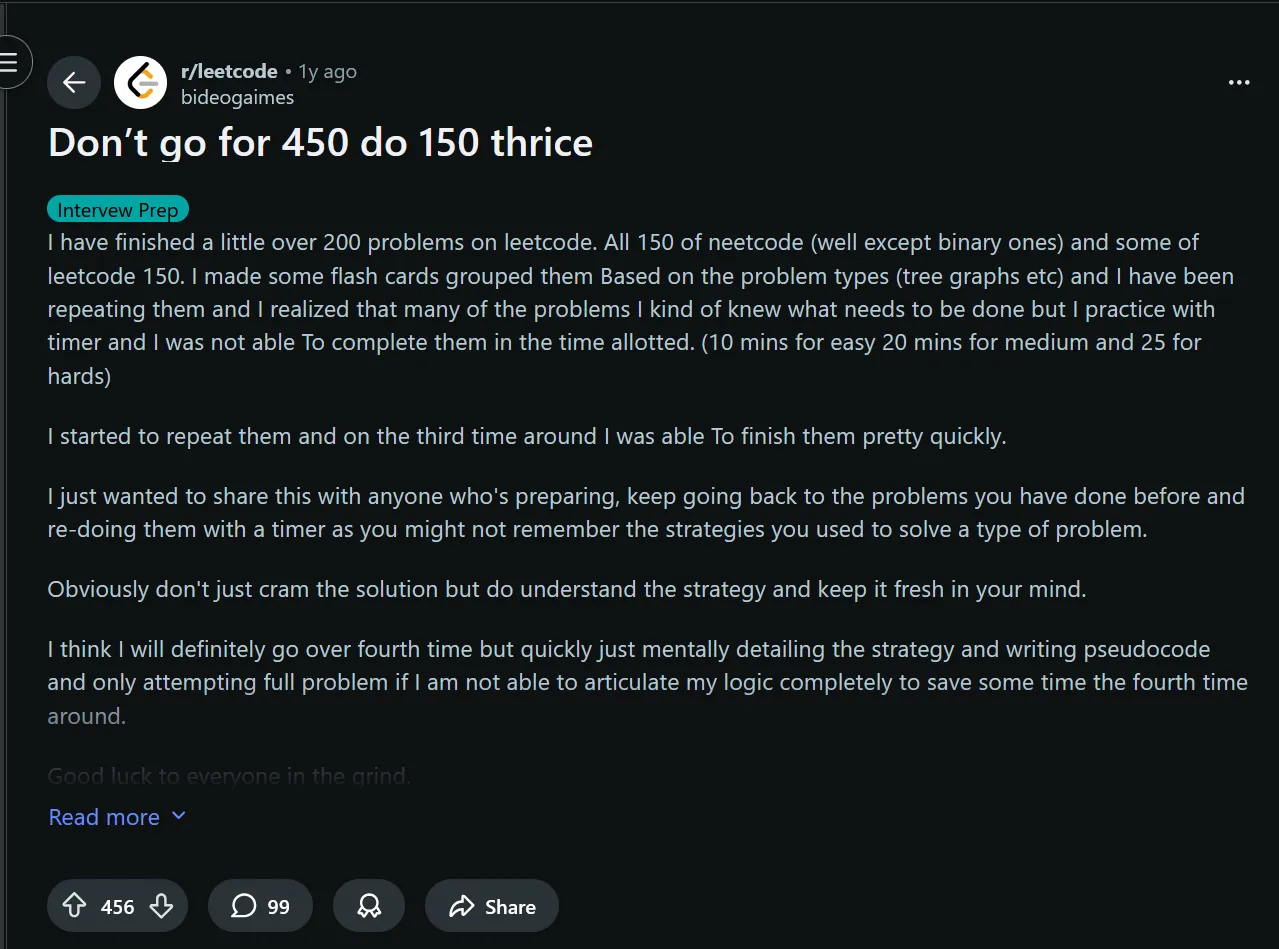1279x949 pixels.
Task: Click the speech bubble comment icon
Action: click(x=243, y=906)
